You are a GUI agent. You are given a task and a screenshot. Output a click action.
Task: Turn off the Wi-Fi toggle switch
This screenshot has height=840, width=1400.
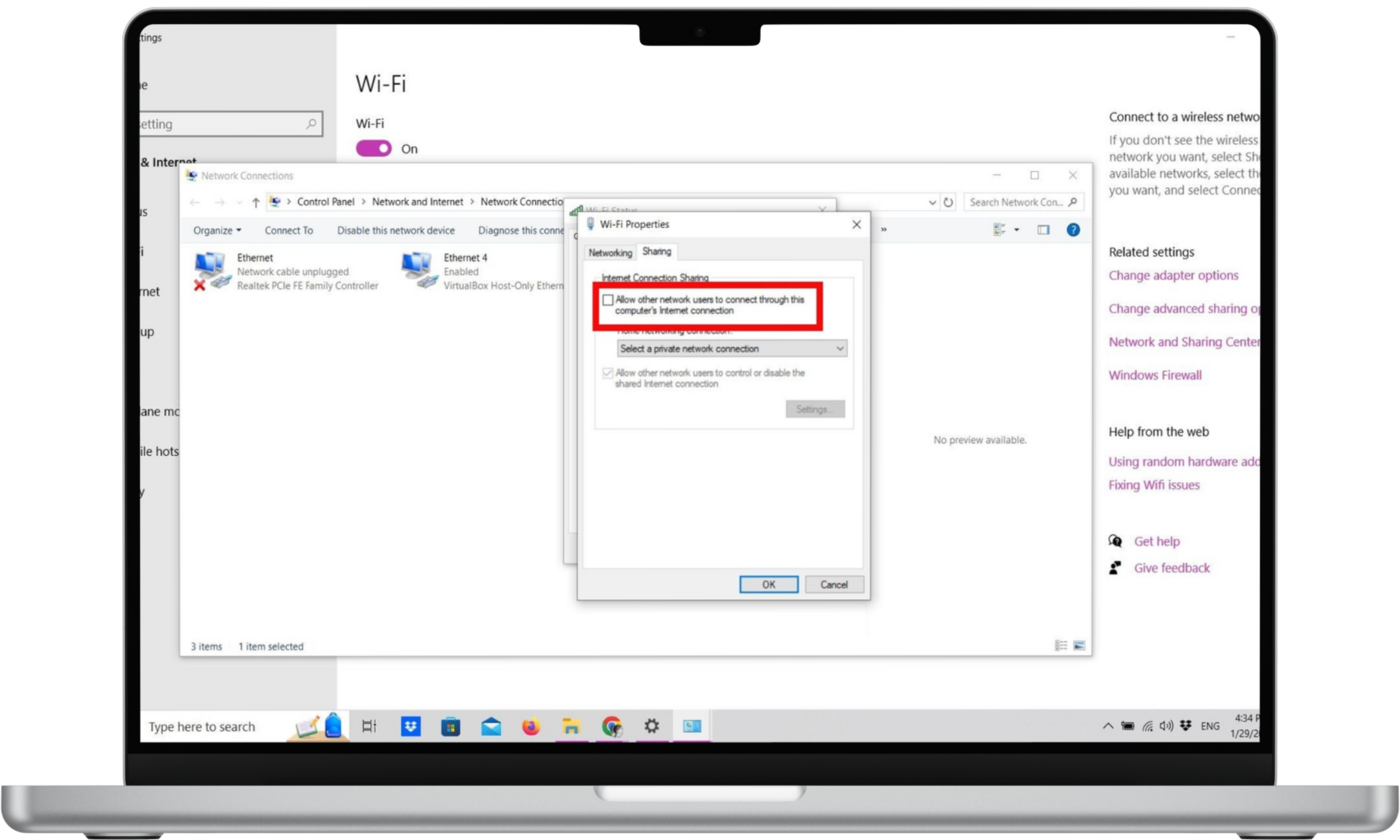coord(374,149)
